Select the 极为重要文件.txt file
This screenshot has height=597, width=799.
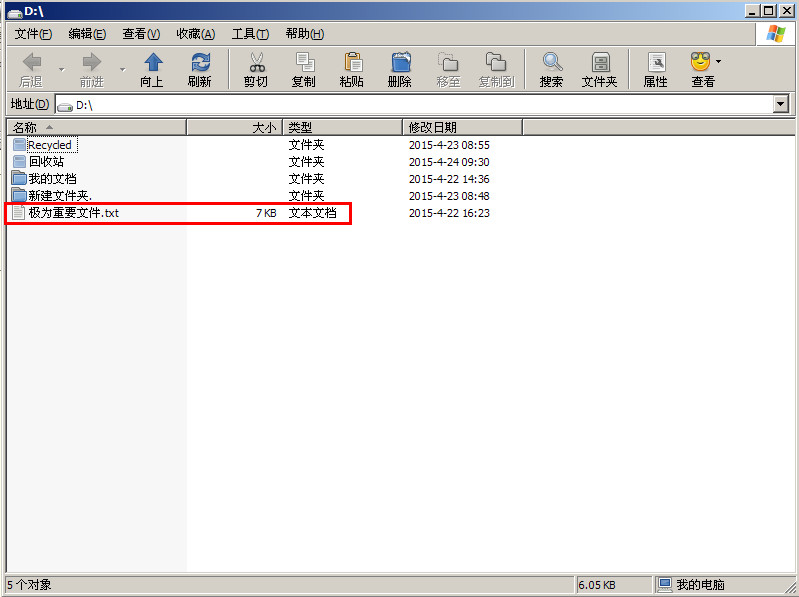73,213
